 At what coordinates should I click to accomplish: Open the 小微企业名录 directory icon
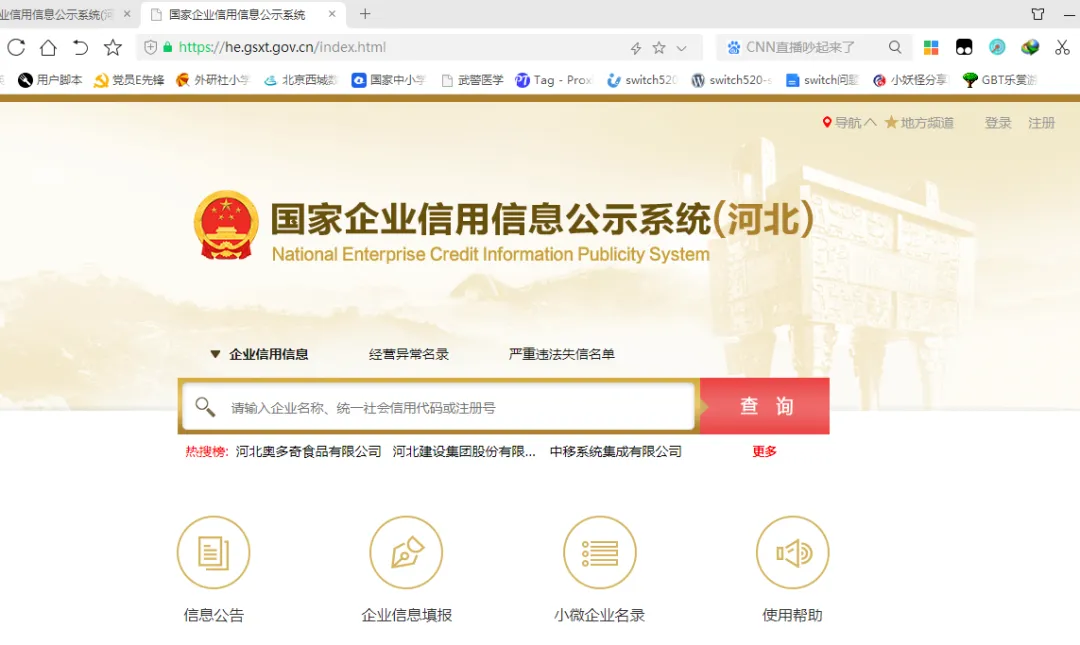tap(600, 552)
